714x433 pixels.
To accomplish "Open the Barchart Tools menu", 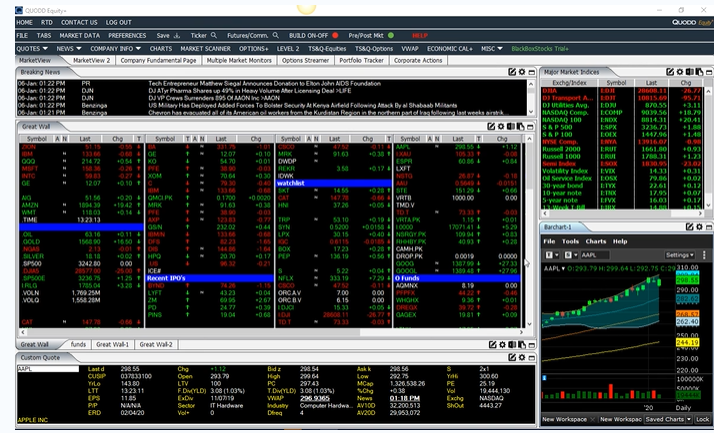I will (570, 241).
